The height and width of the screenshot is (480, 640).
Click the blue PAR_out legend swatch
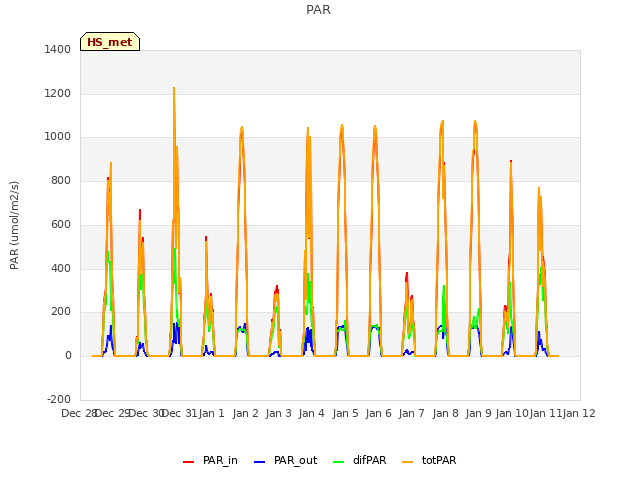point(260,462)
